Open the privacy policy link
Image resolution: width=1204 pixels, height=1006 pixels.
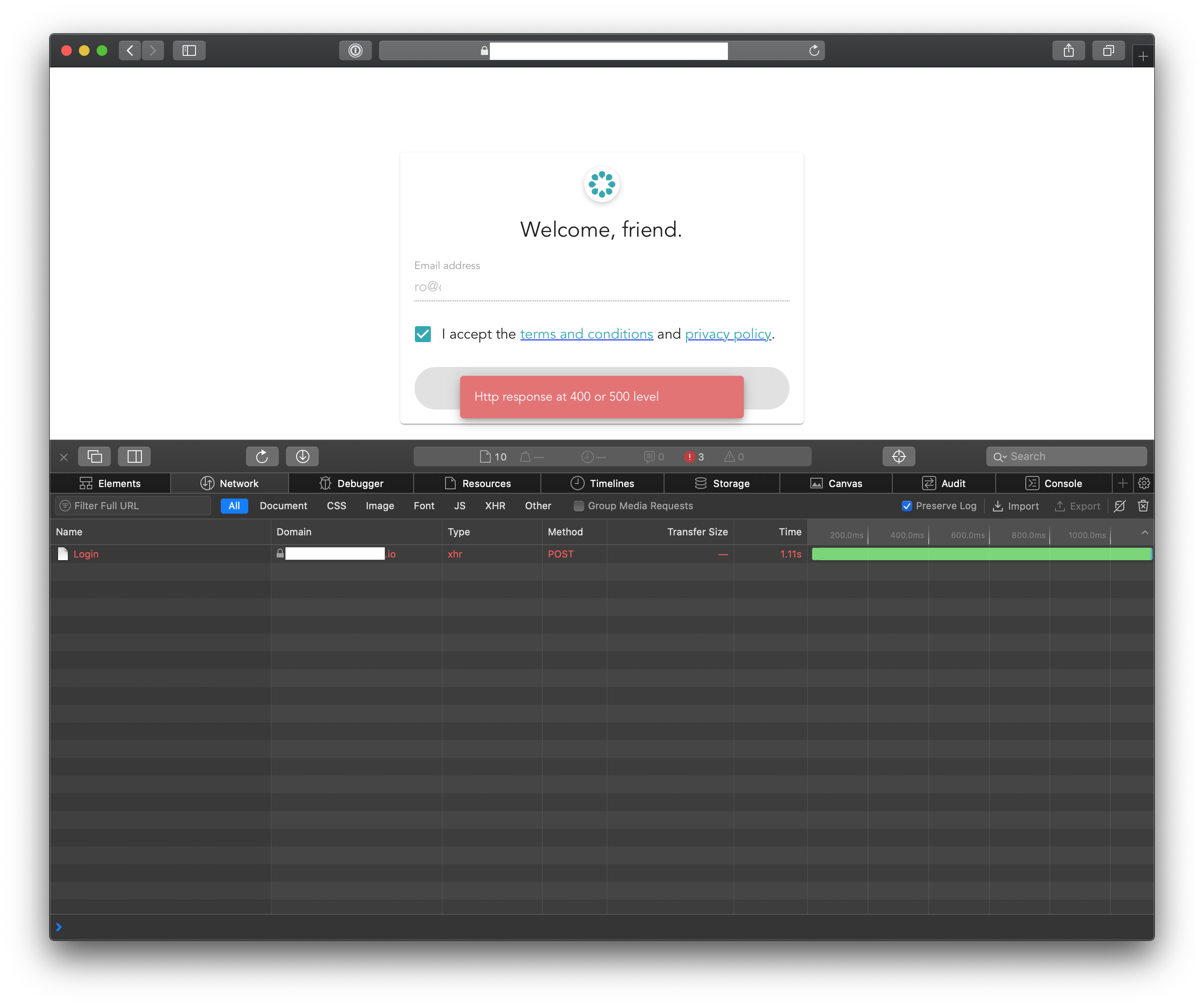(727, 334)
